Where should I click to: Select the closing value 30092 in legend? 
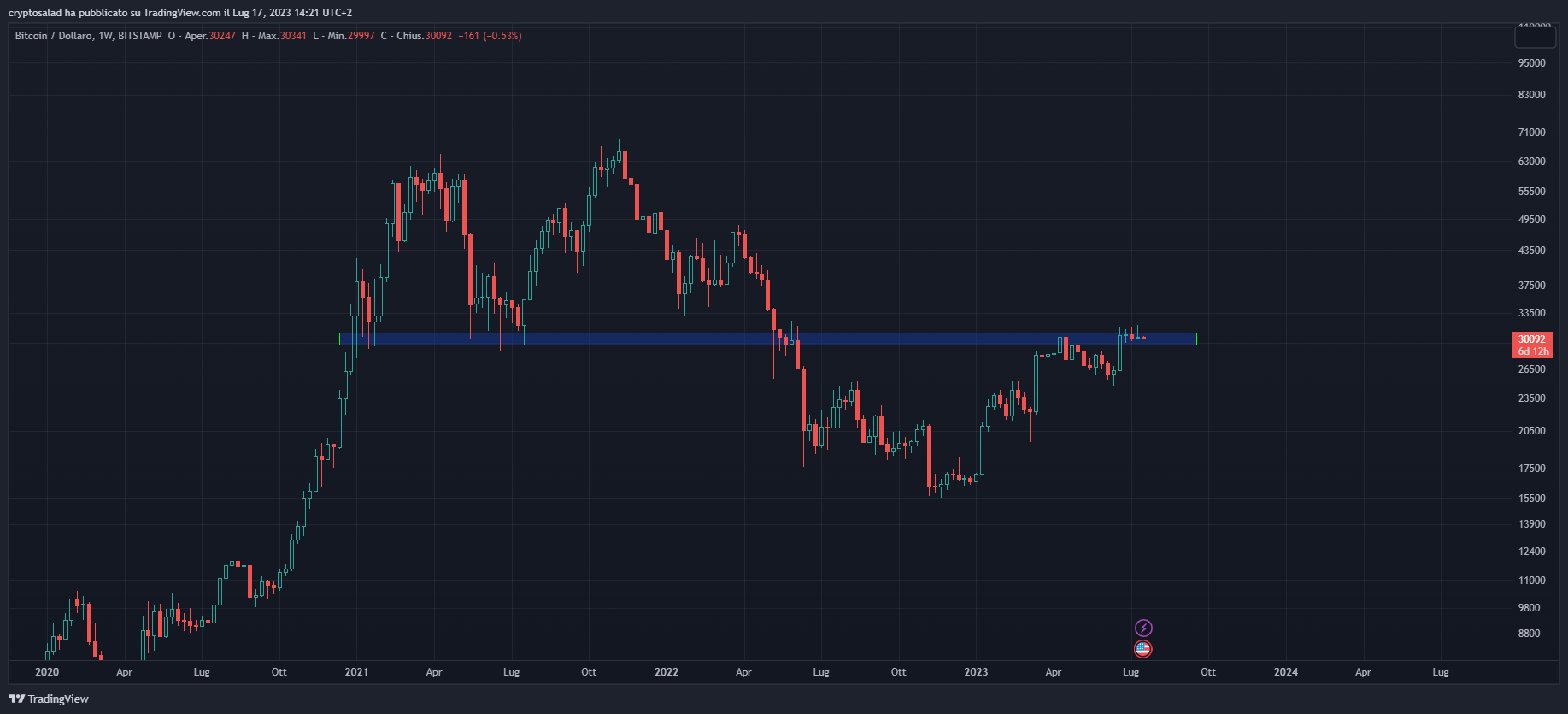(x=438, y=36)
